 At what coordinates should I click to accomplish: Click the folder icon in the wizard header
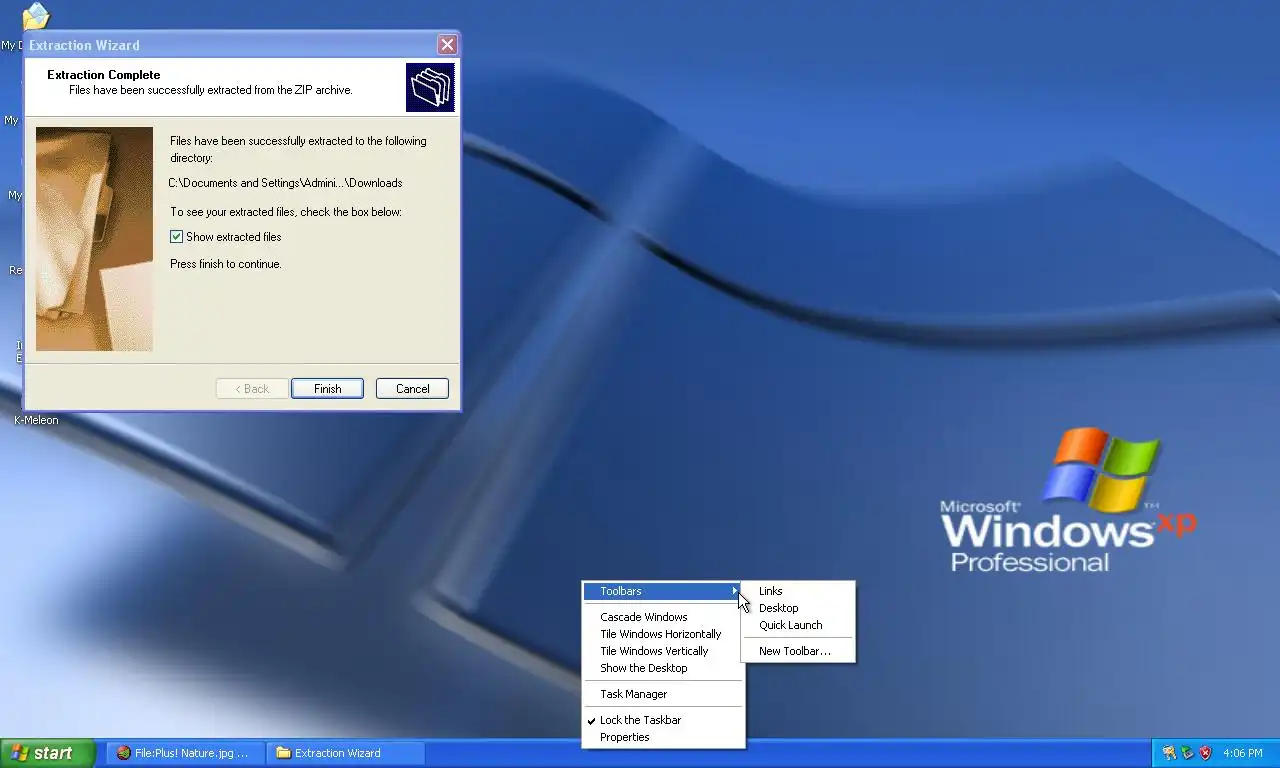tap(430, 87)
